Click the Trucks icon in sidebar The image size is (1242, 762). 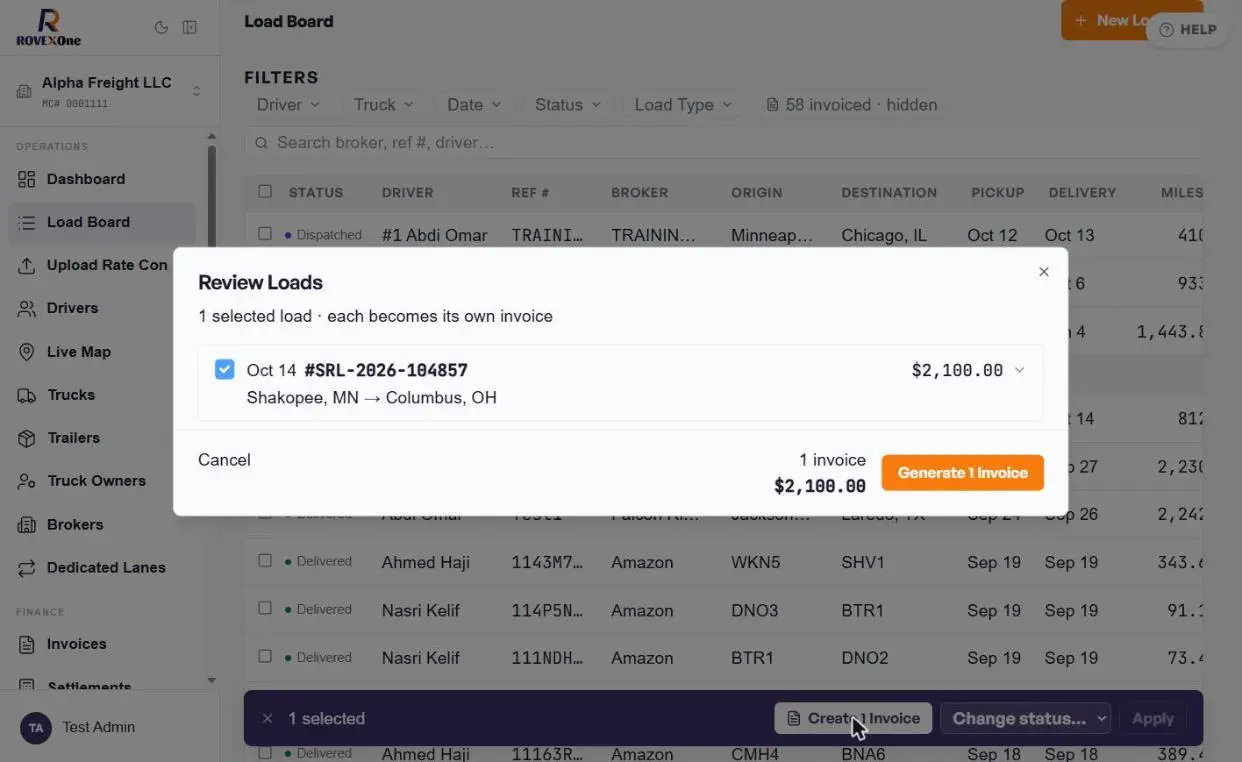pos(27,395)
